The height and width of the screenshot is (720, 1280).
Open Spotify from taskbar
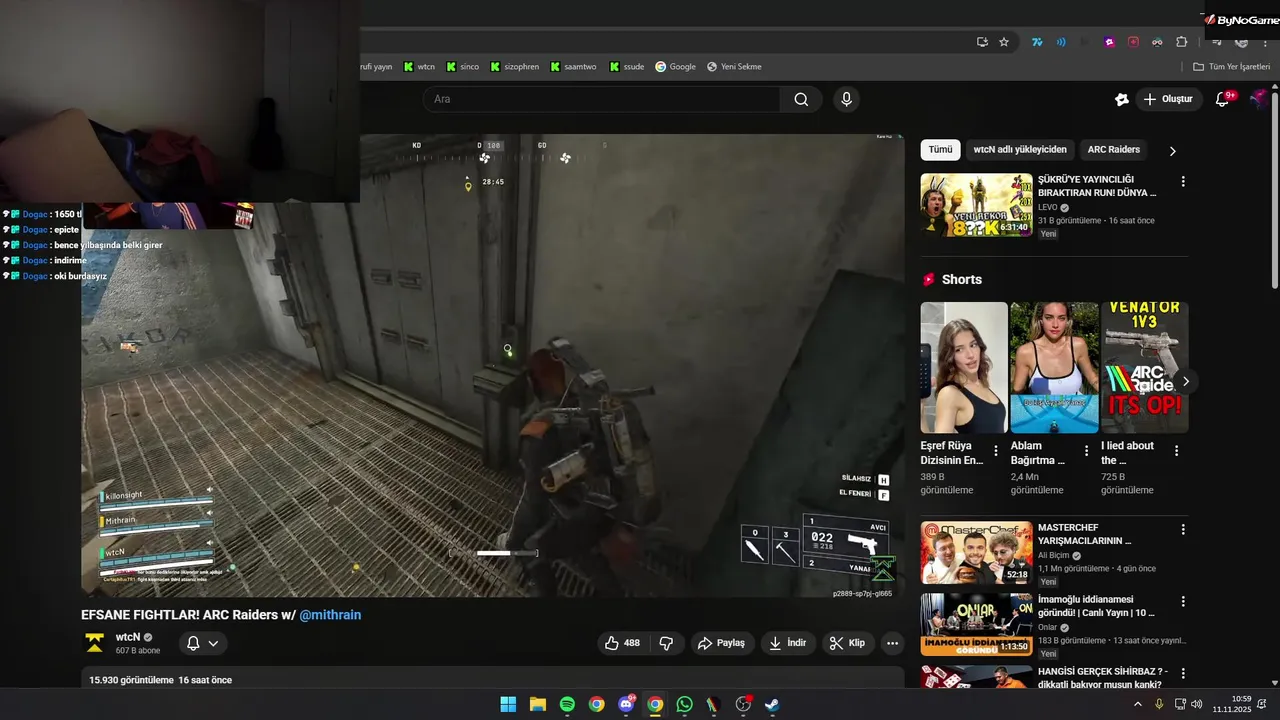567,704
